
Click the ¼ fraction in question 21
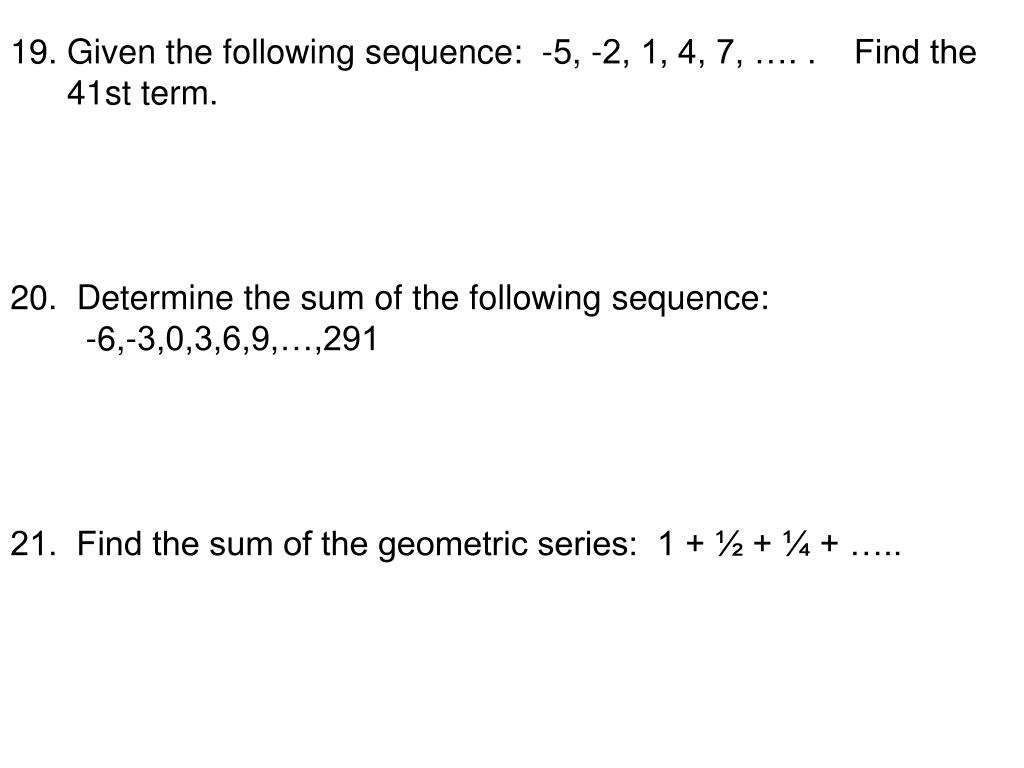coord(797,544)
